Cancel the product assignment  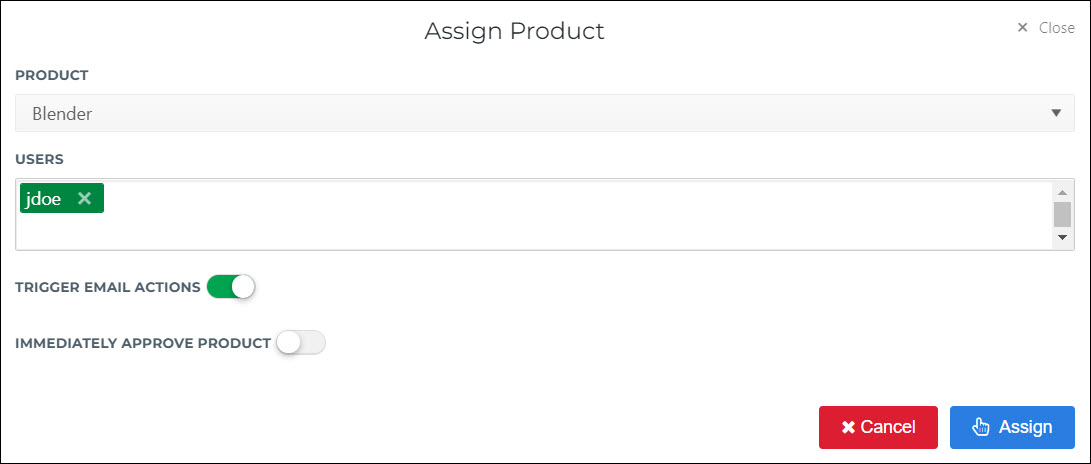878,427
